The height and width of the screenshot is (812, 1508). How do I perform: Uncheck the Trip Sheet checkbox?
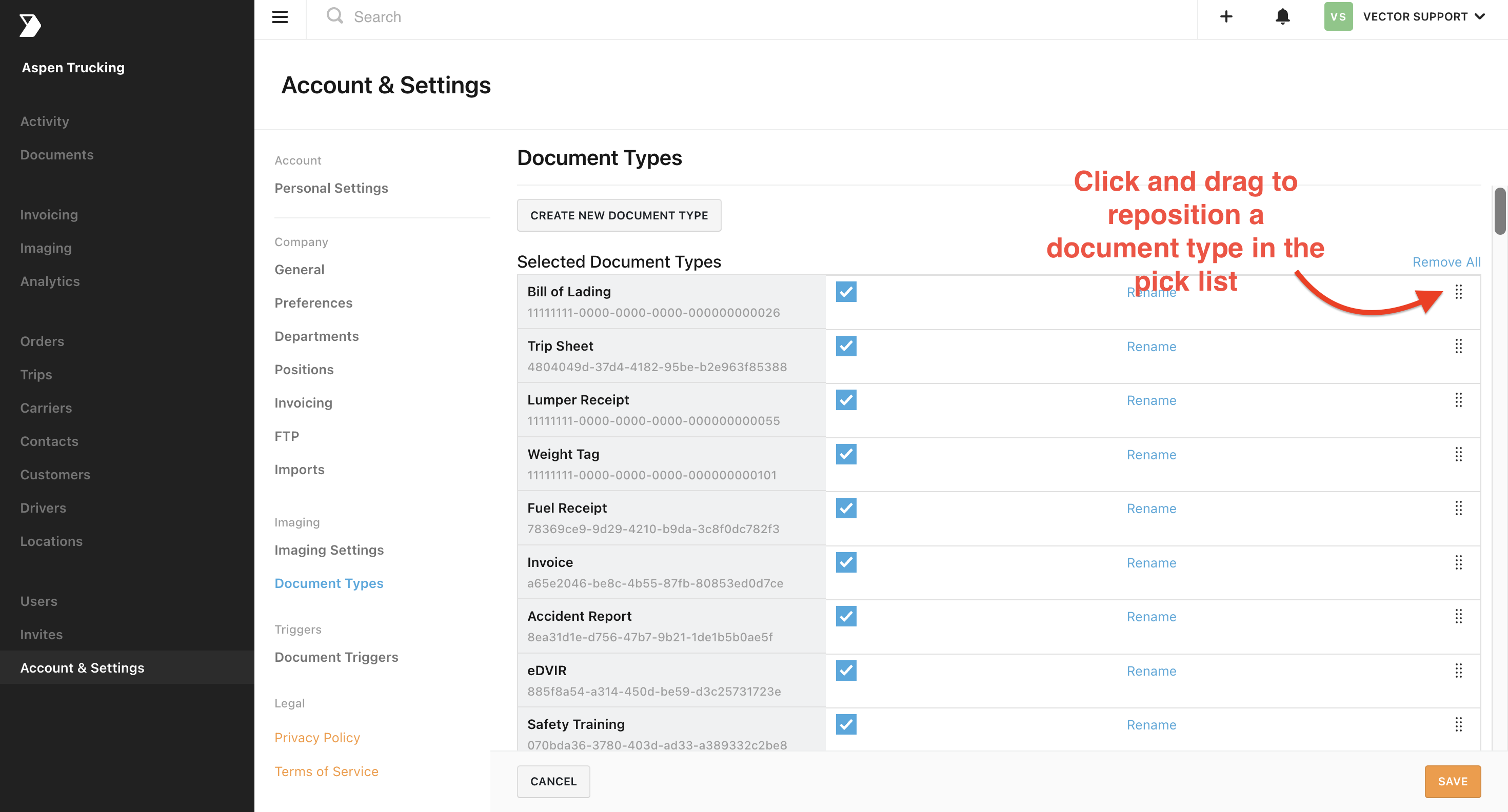(846, 347)
